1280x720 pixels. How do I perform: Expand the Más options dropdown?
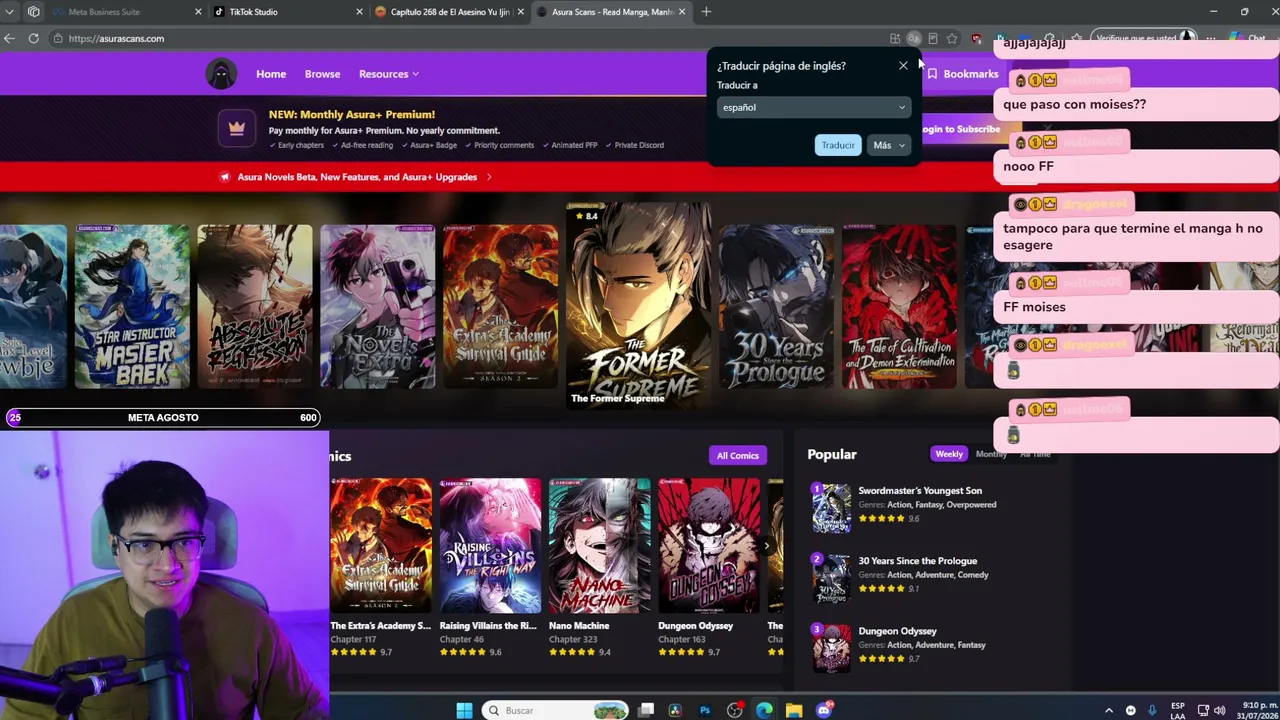click(x=888, y=145)
